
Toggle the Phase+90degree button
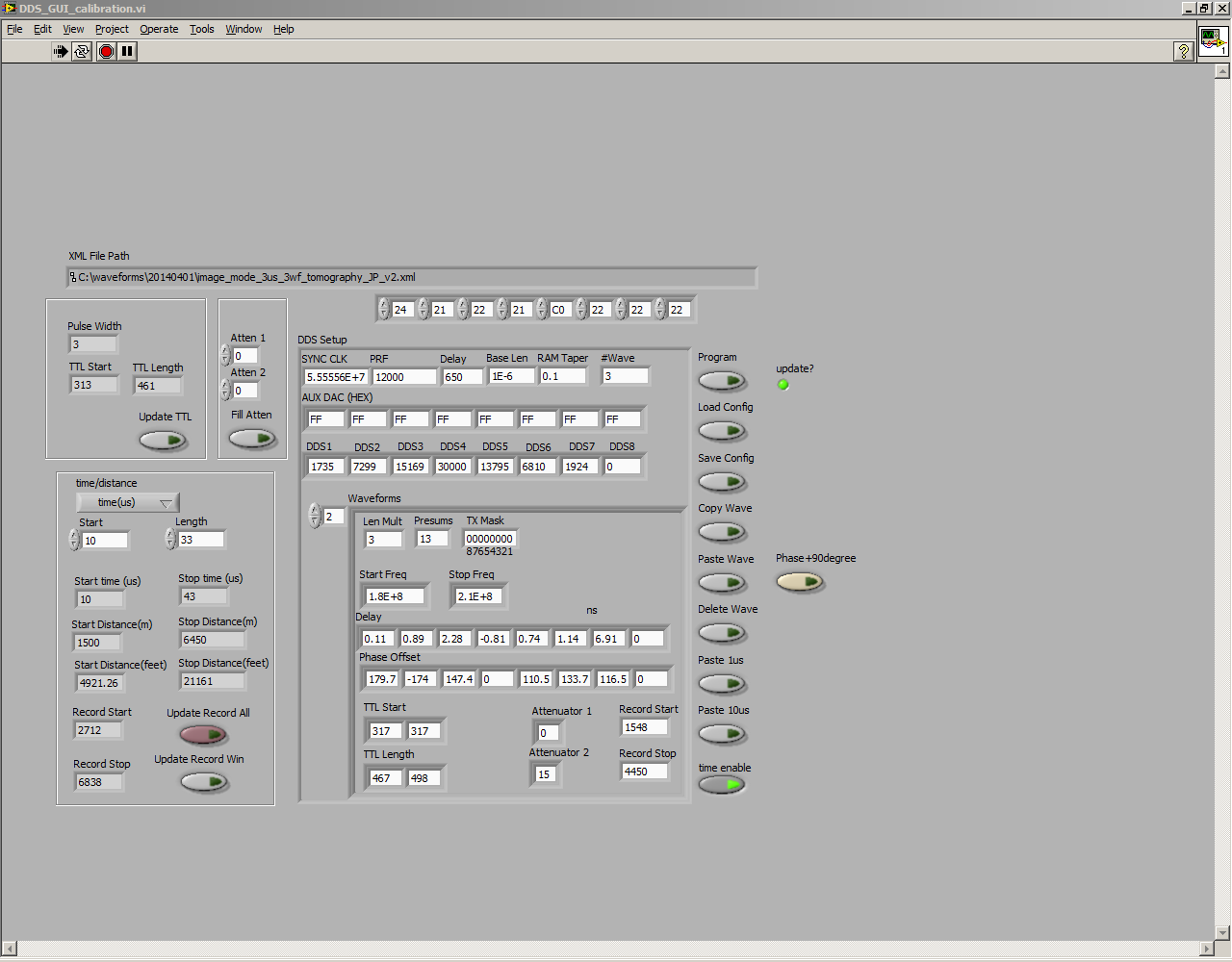pos(800,582)
